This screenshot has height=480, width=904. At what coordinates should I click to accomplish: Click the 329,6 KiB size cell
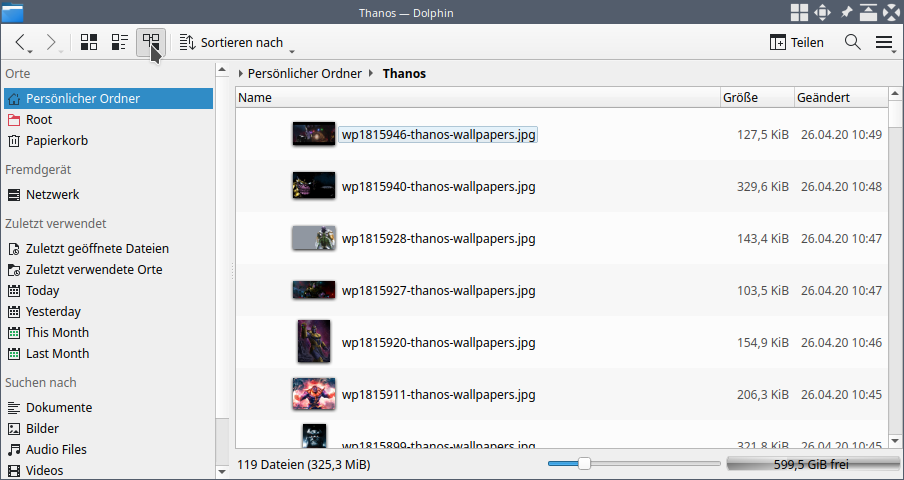[762, 187]
